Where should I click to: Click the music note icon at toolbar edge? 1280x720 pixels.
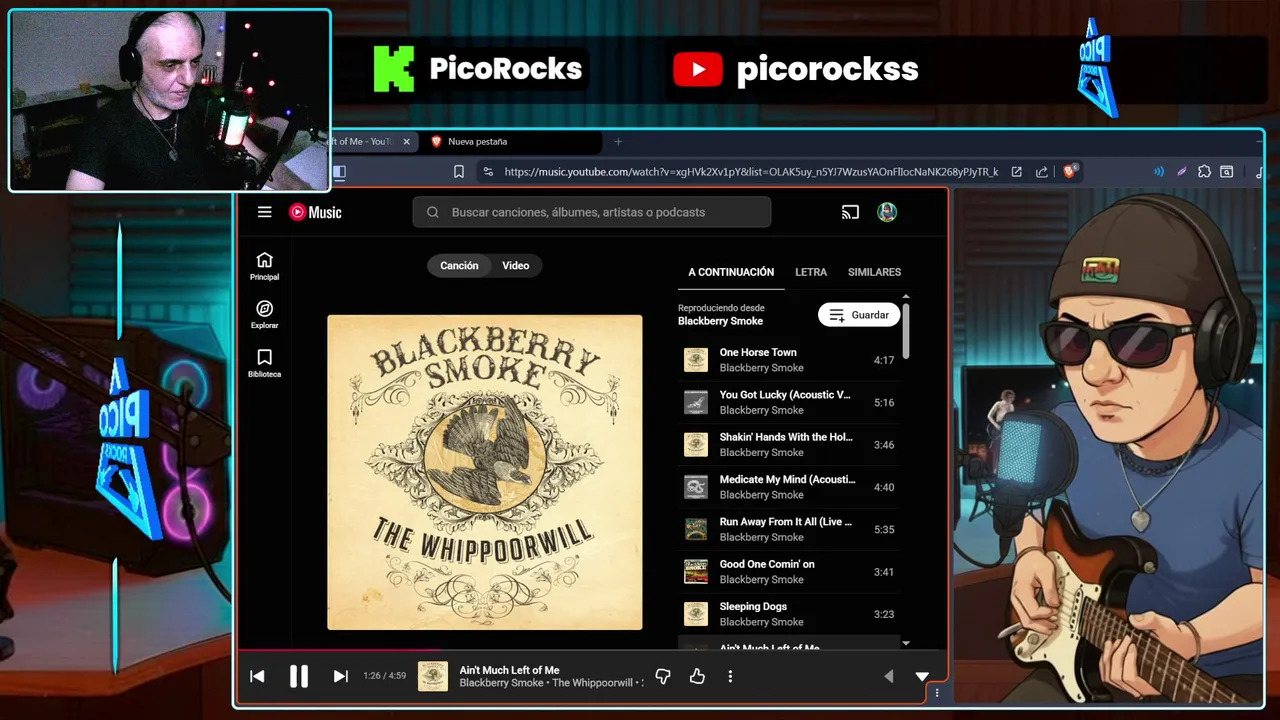1259,172
